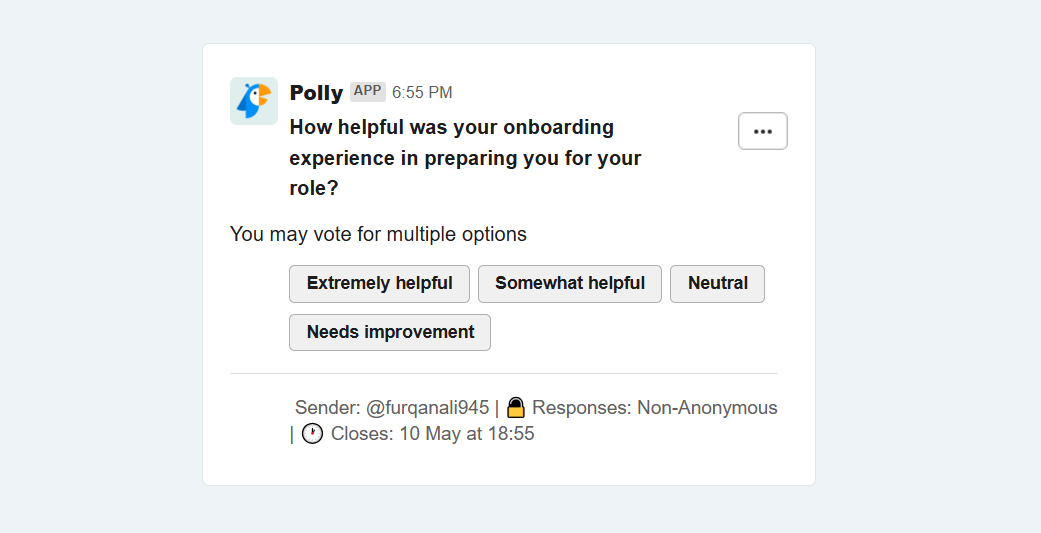Screen dimensions: 1041x533
Task: Click the clock icon beside Closes
Action: (313, 433)
